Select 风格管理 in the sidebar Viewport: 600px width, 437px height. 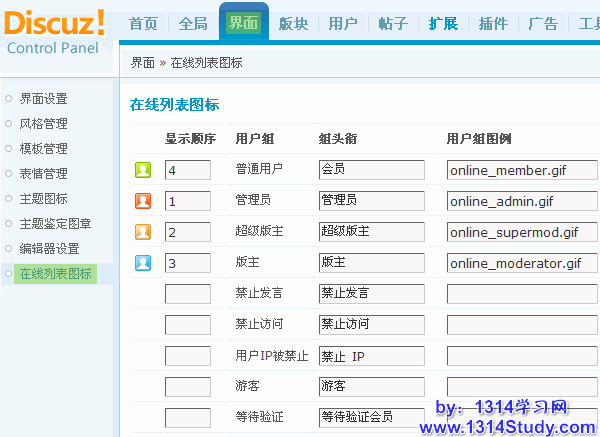pyautogui.click(x=43, y=124)
